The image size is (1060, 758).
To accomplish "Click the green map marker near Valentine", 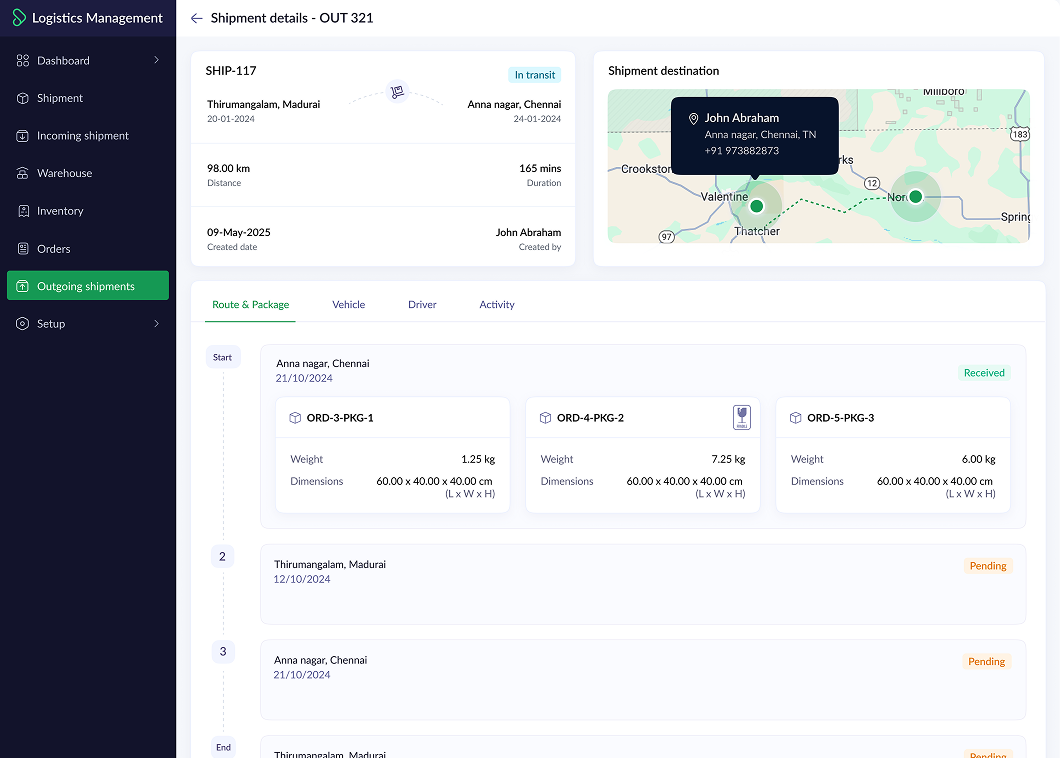I will pyautogui.click(x=757, y=206).
